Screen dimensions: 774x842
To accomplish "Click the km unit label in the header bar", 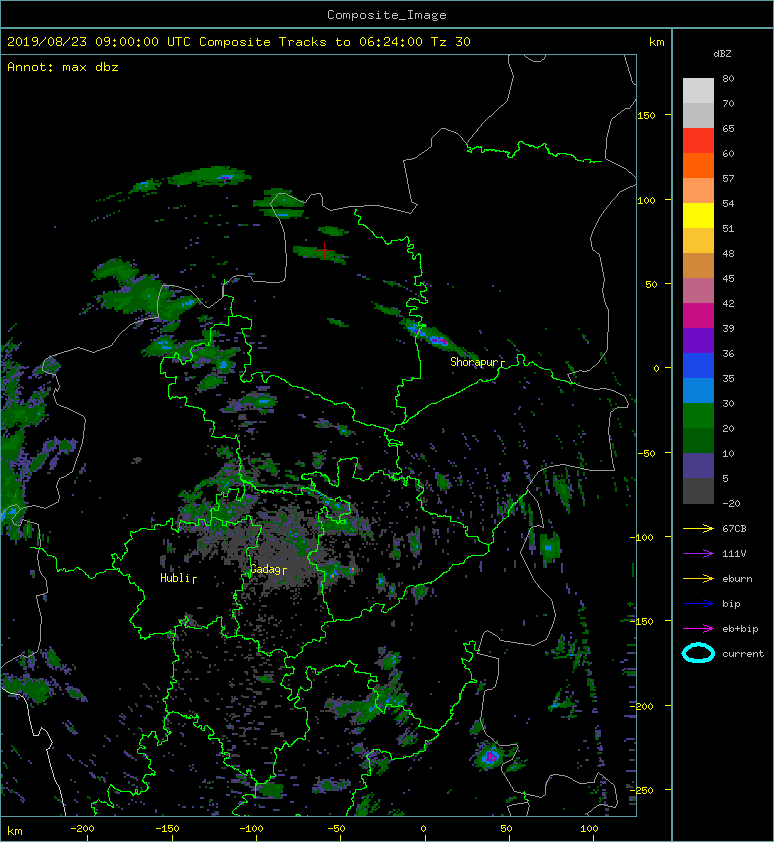I will (x=656, y=42).
